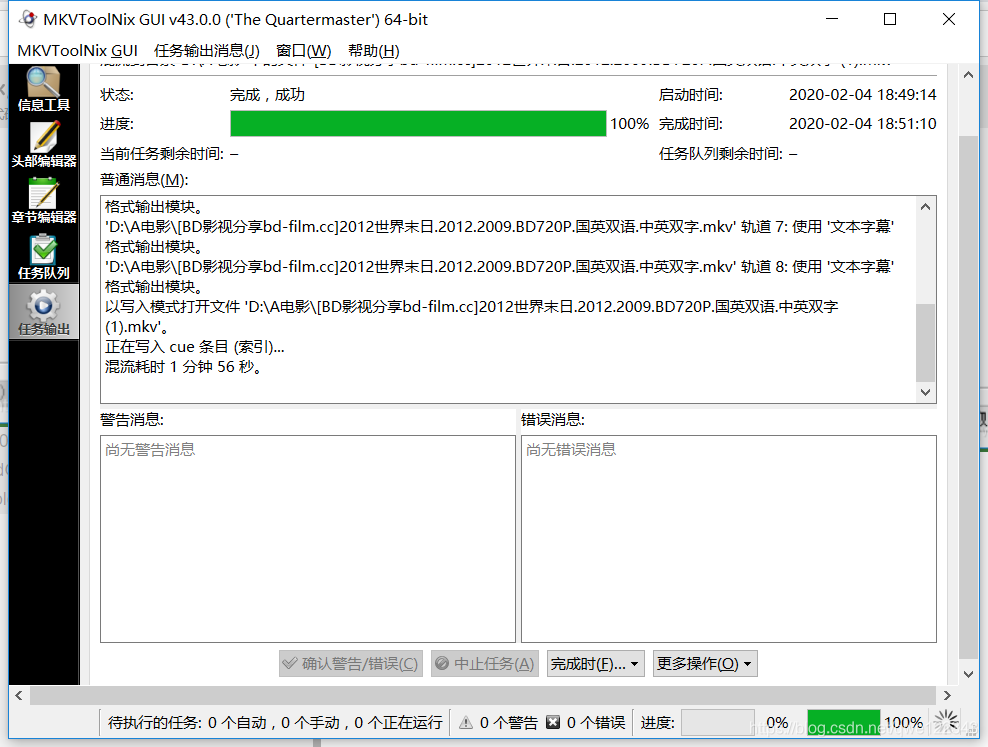
Task: Open the 帮助(H) menu
Action: (374, 50)
